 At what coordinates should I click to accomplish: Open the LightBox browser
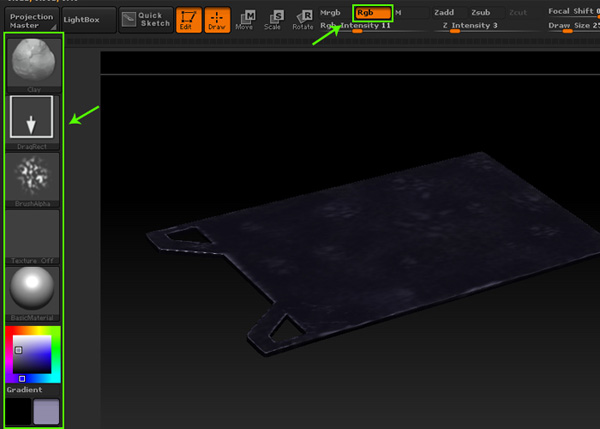tap(83, 19)
